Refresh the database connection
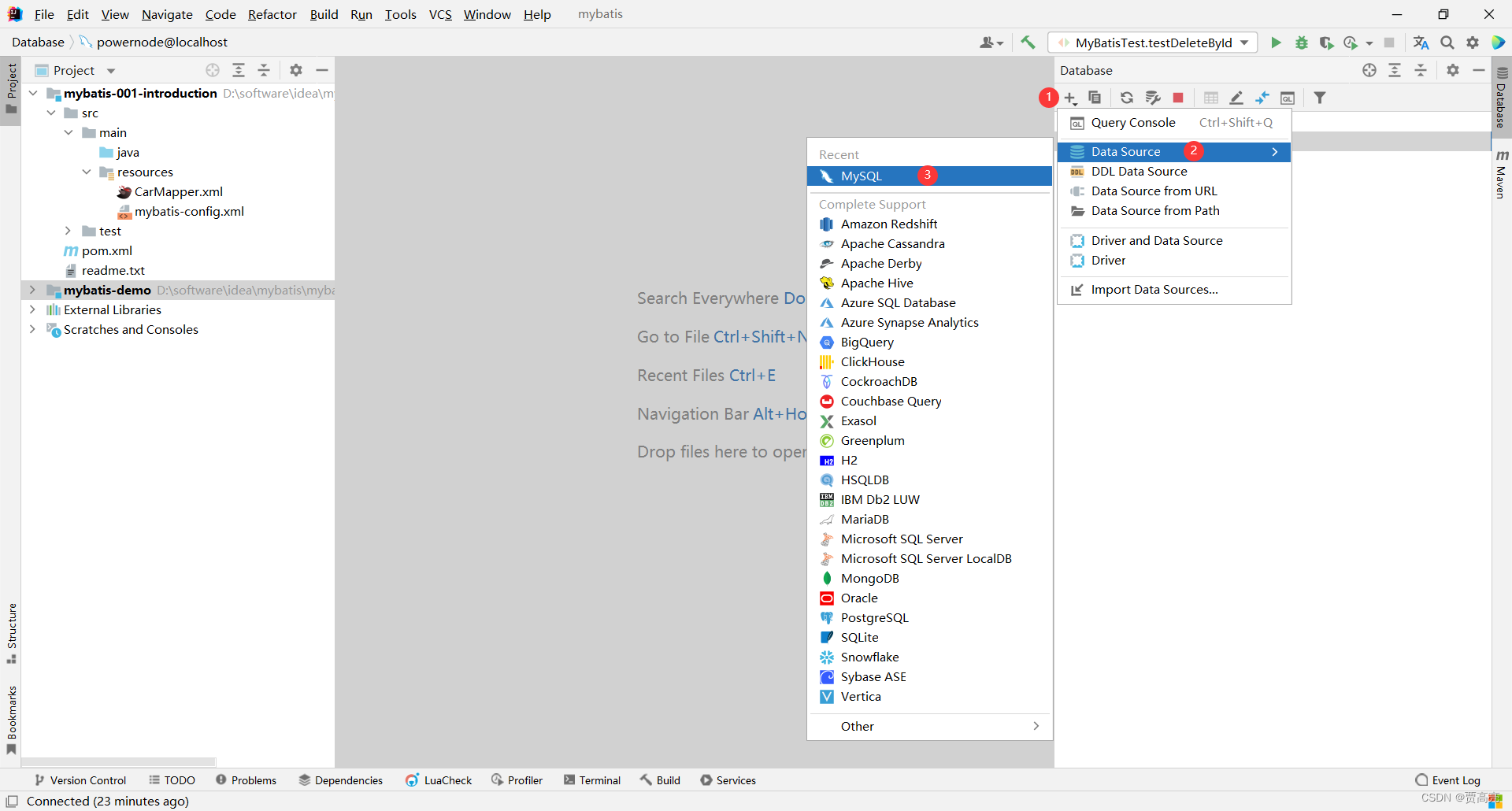The width and height of the screenshot is (1512, 811). pos(1127,98)
